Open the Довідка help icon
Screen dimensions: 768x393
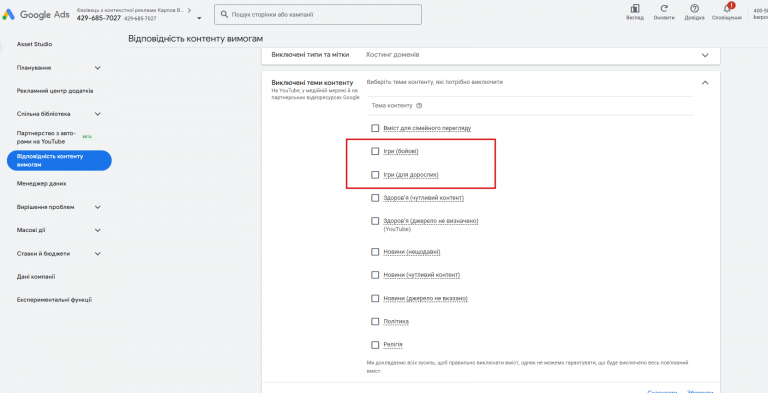(695, 9)
